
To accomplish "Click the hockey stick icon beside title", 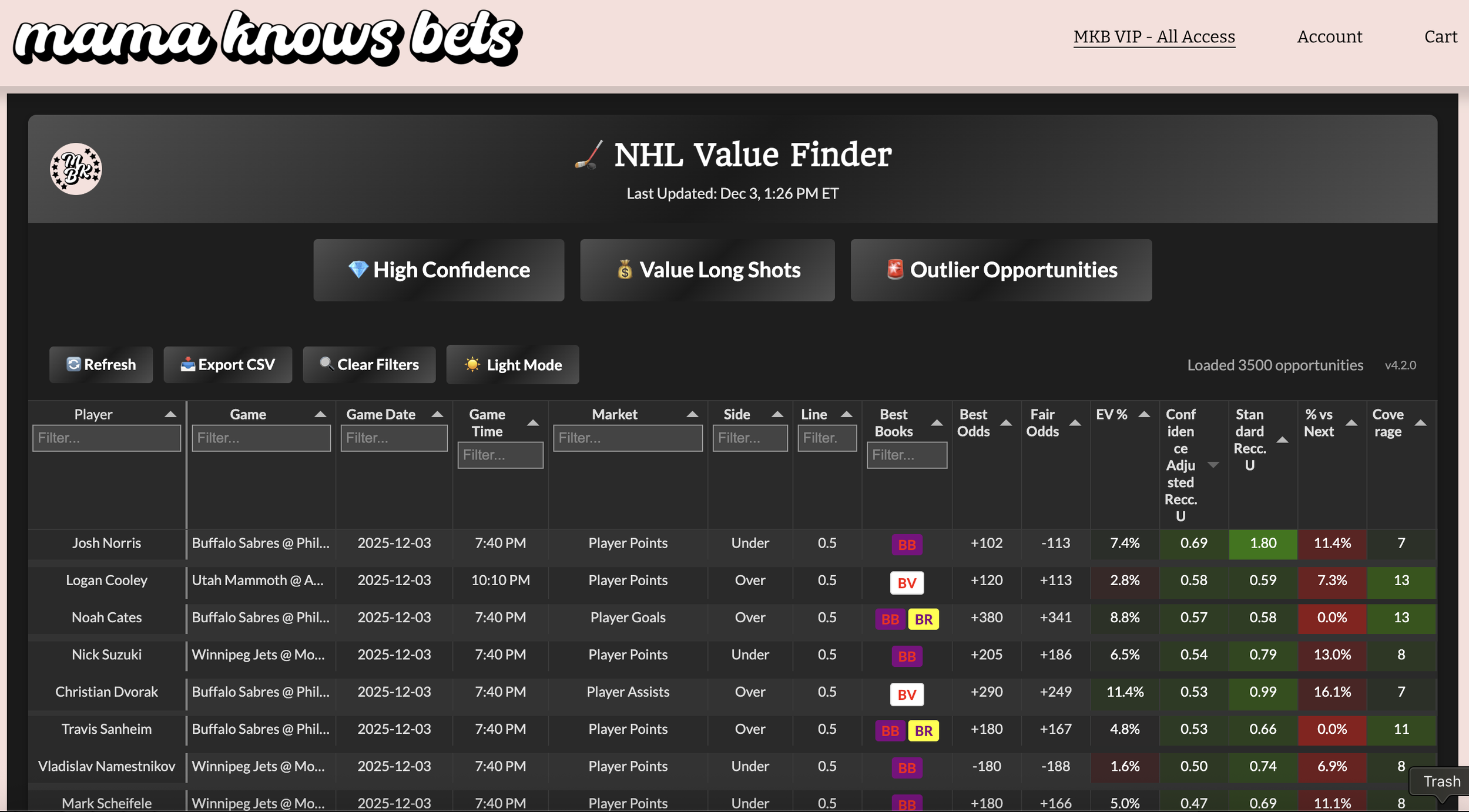I will [589, 155].
